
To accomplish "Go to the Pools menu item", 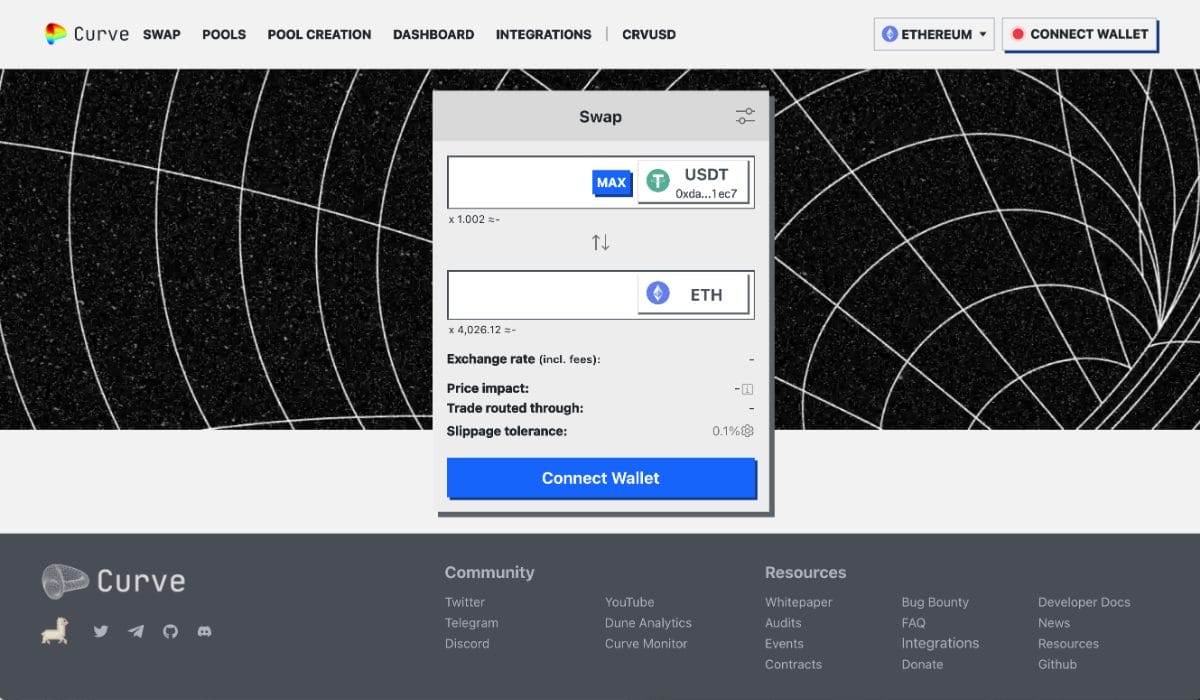I will pos(224,34).
